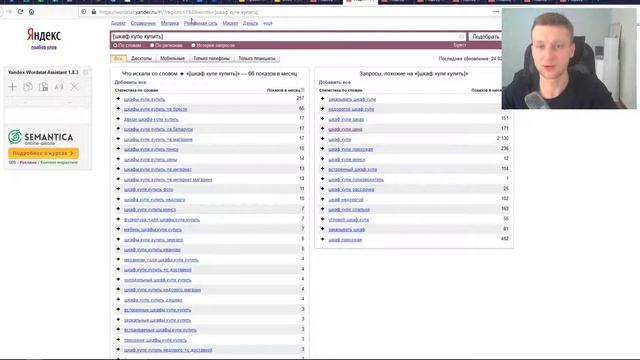Open link 'шкафы купе купить в интернет магазине'
Screen dimensions: 640x360
click(x=168, y=179)
